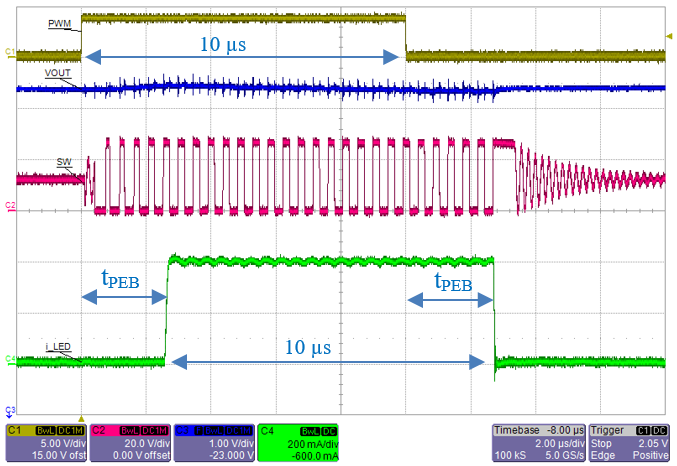Click the C2 ground level marker
Image resolution: width=677 pixels, height=466 pixels.
click(x=9, y=206)
